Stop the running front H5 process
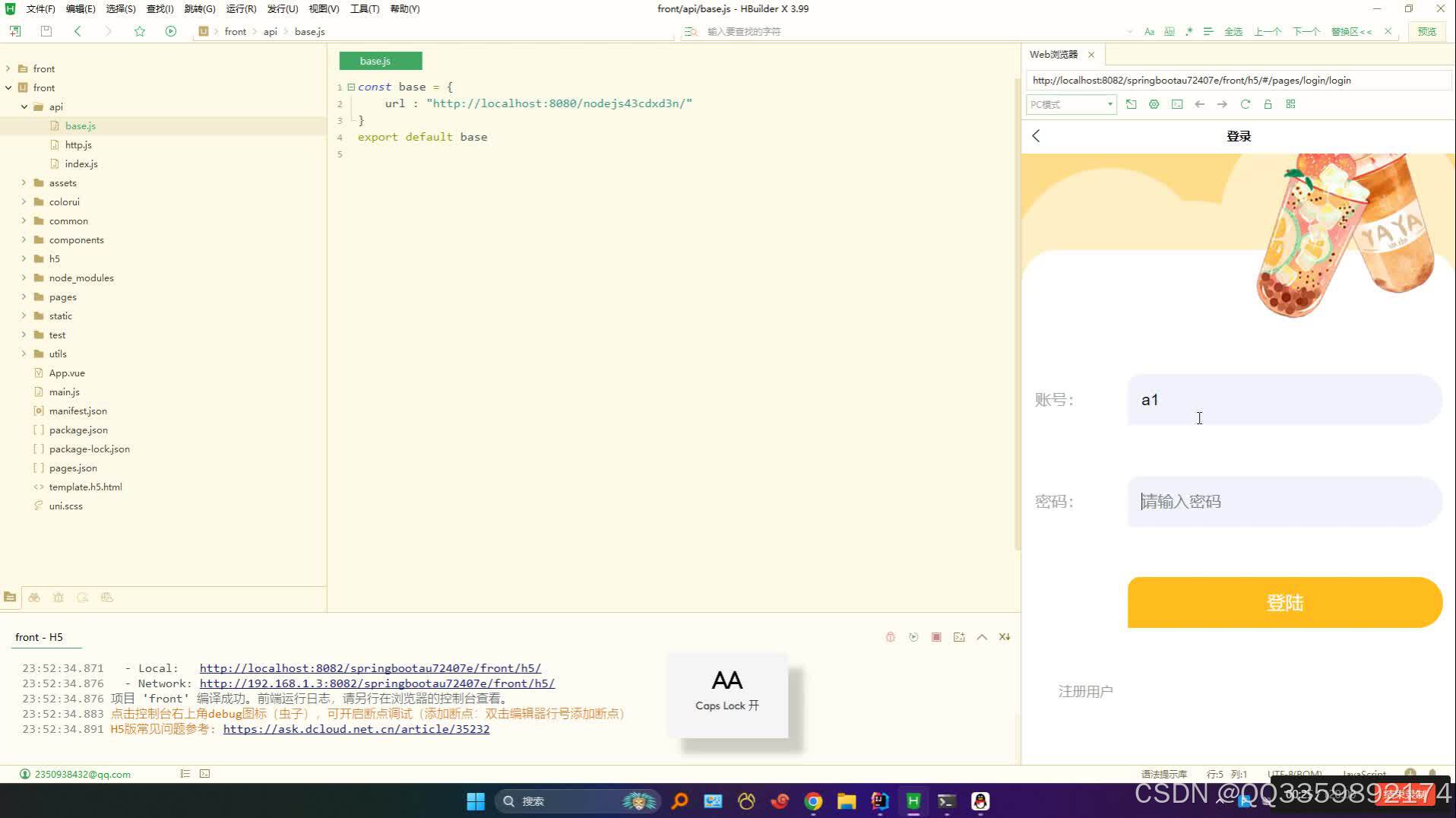This screenshot has width=1456, height=818. pos(936,637)
